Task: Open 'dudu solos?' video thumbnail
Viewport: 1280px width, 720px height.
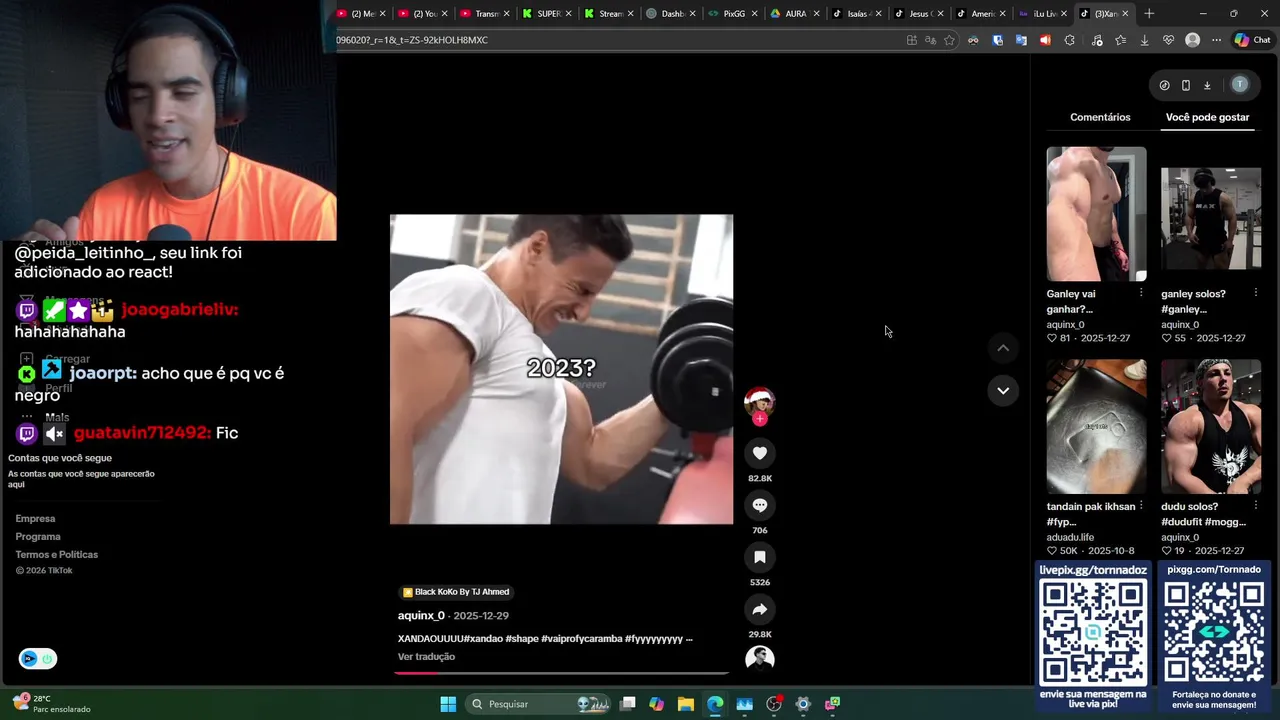Action: (1211, 427)
